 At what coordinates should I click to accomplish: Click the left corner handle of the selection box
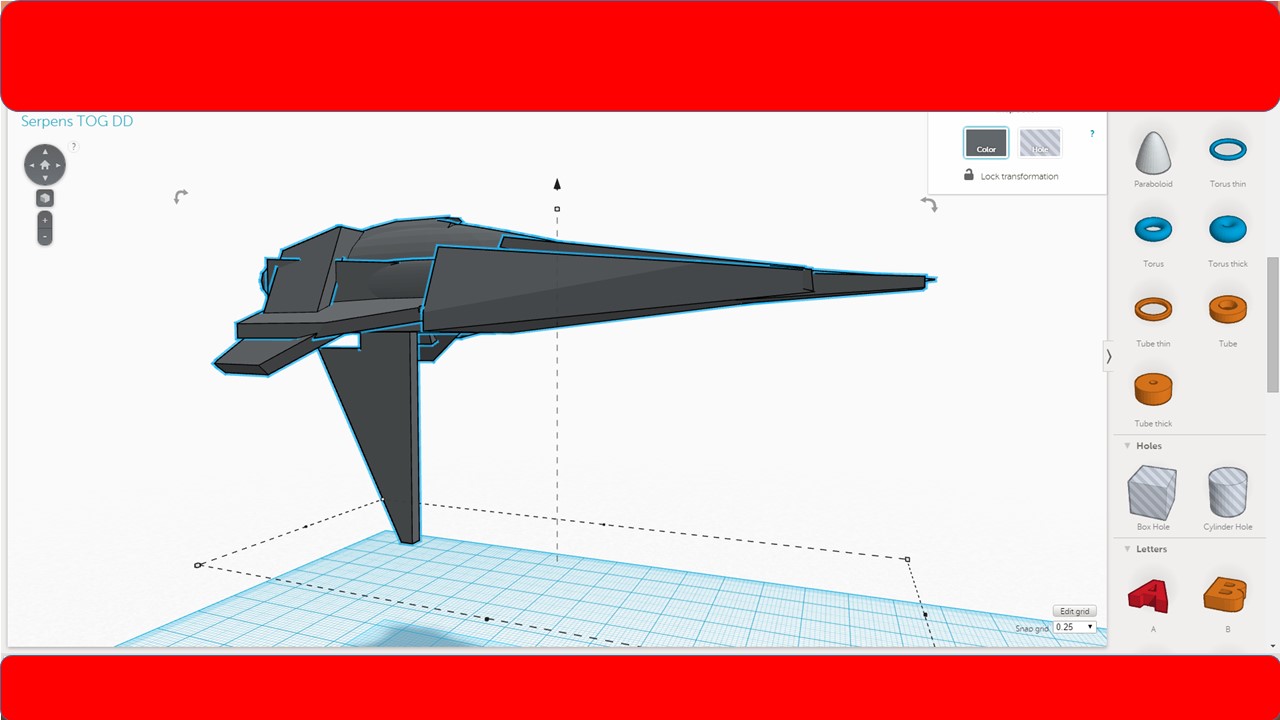point(197,565)
